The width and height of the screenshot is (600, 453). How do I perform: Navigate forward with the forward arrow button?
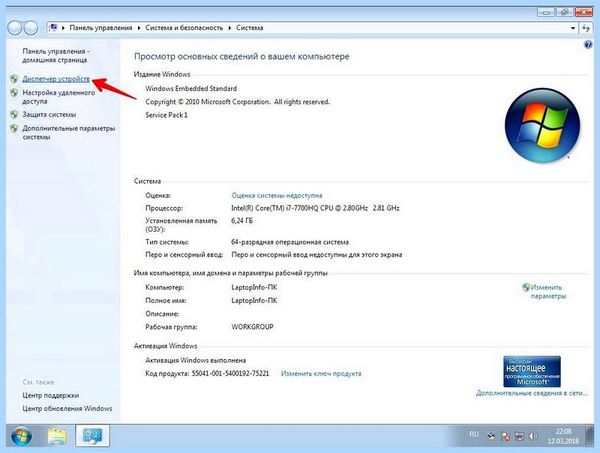[x=31, y=28]
